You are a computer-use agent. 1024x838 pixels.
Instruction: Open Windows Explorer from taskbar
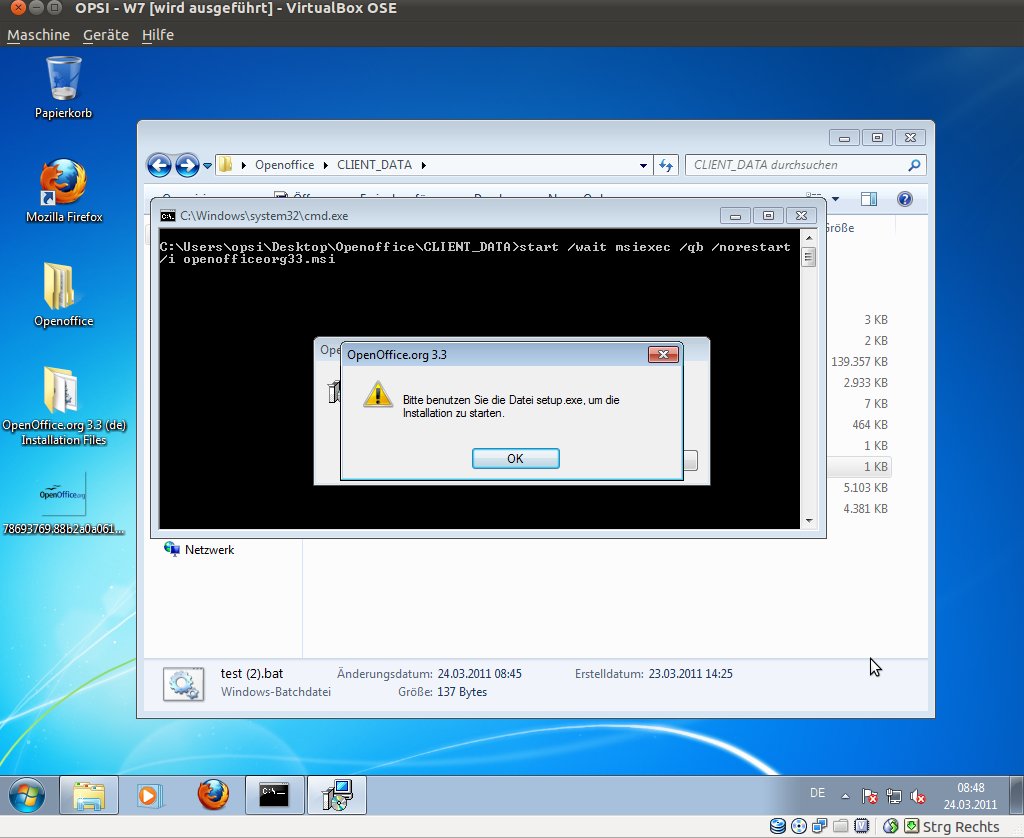tap(89, 795)
